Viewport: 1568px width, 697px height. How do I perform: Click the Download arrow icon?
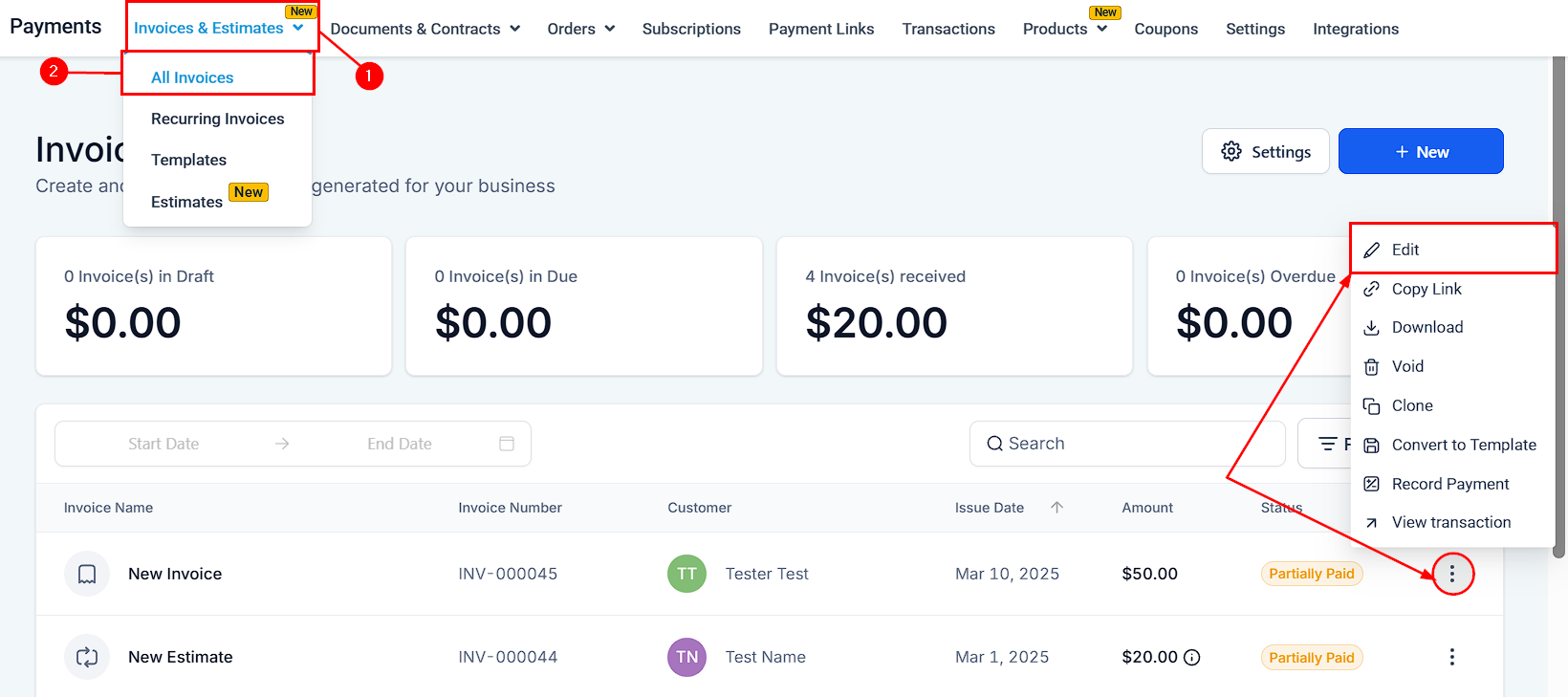click(x=1371, y=328)
